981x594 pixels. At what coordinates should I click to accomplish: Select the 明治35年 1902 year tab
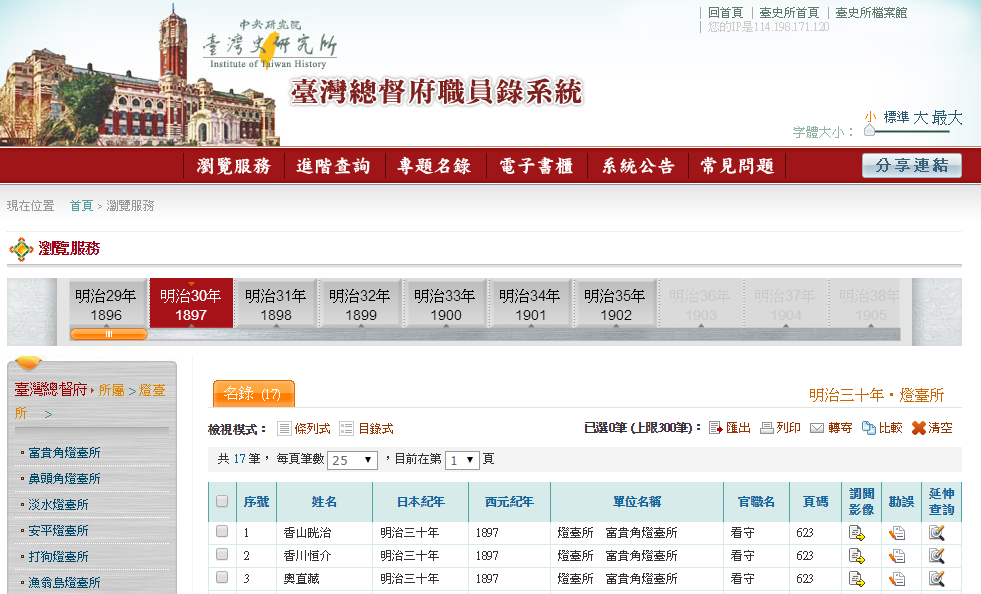click(616, 304)
